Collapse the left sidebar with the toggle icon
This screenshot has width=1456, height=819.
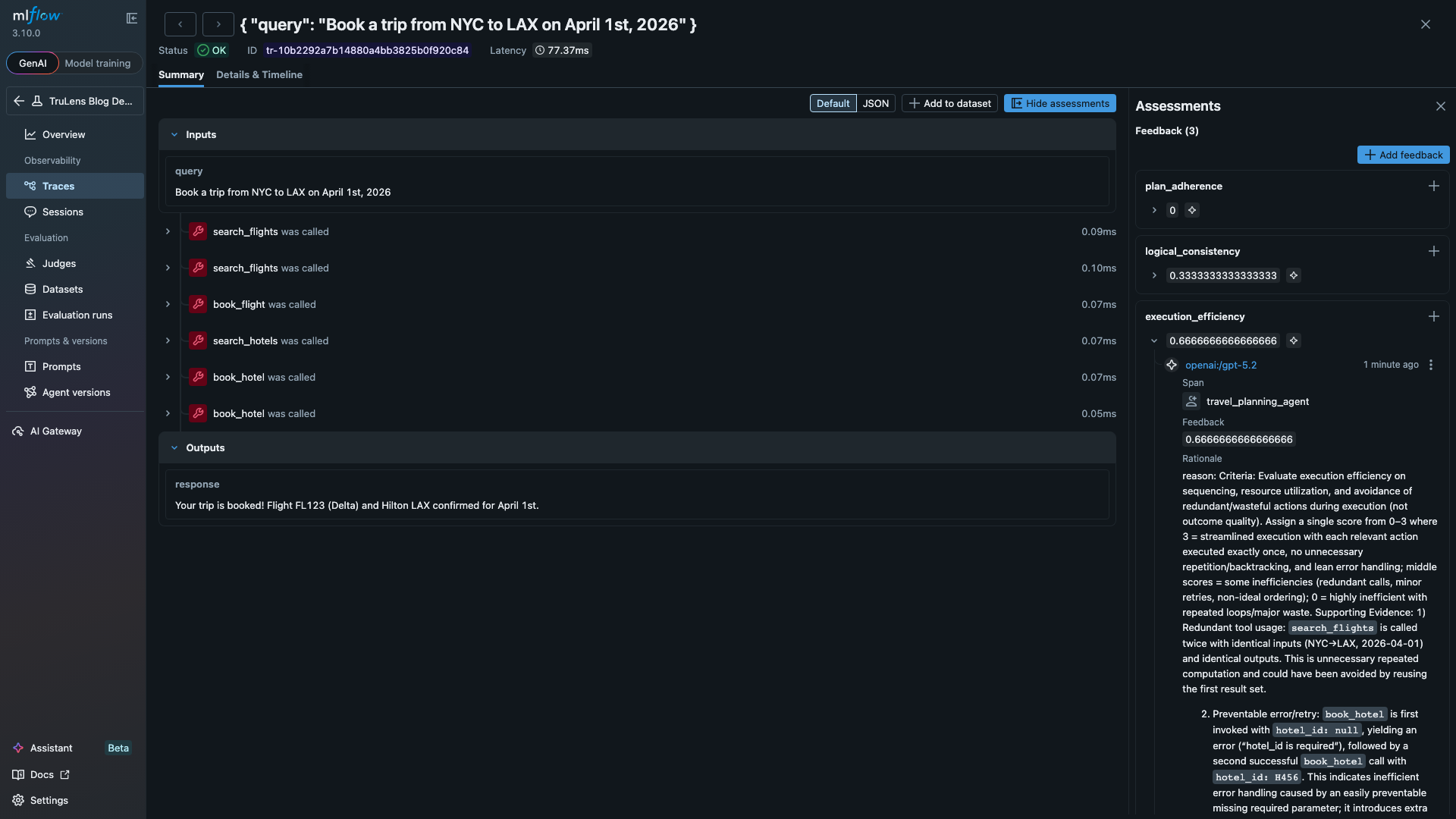point(132,18)
